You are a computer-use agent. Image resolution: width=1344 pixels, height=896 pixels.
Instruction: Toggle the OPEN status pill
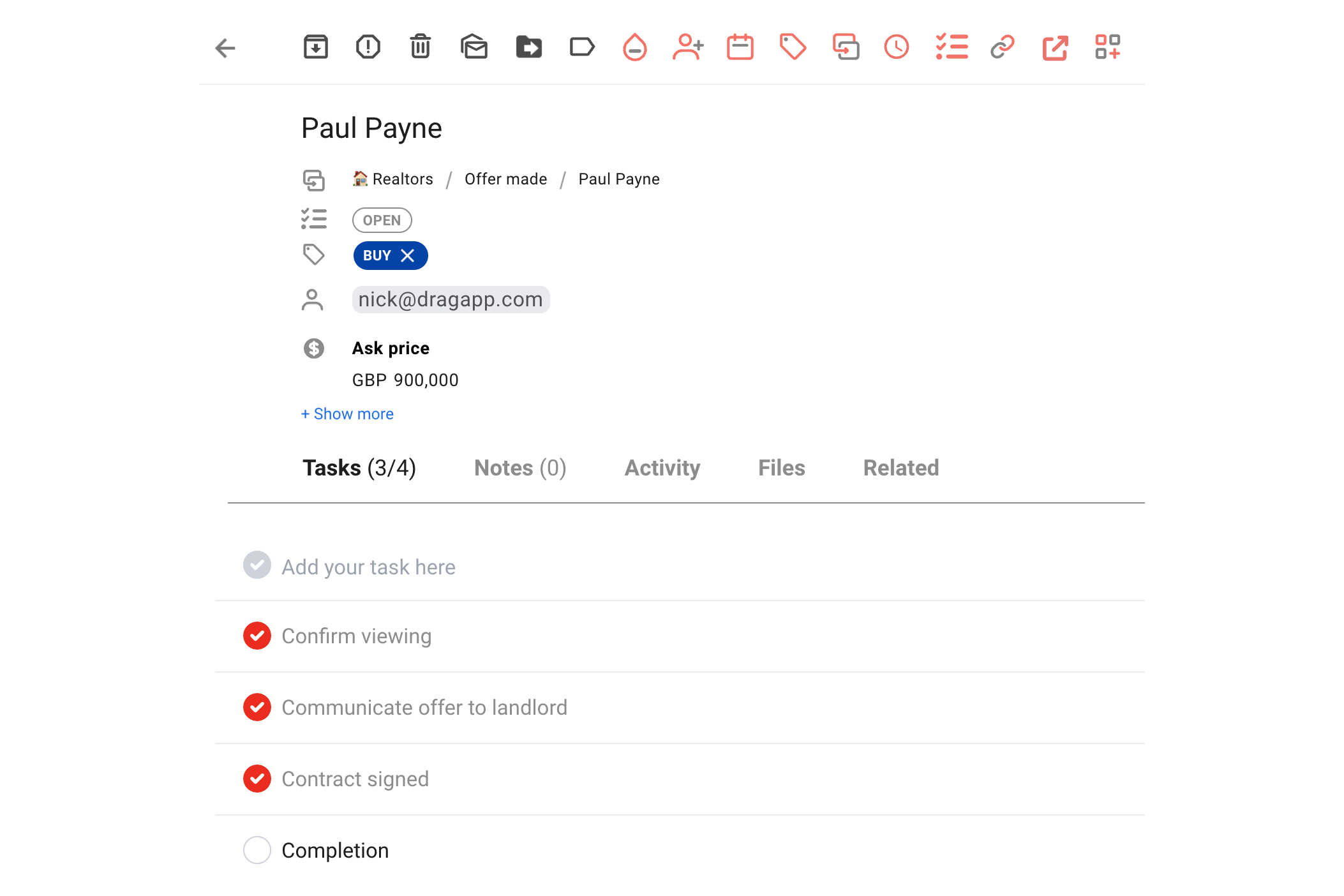pos(382,220)
